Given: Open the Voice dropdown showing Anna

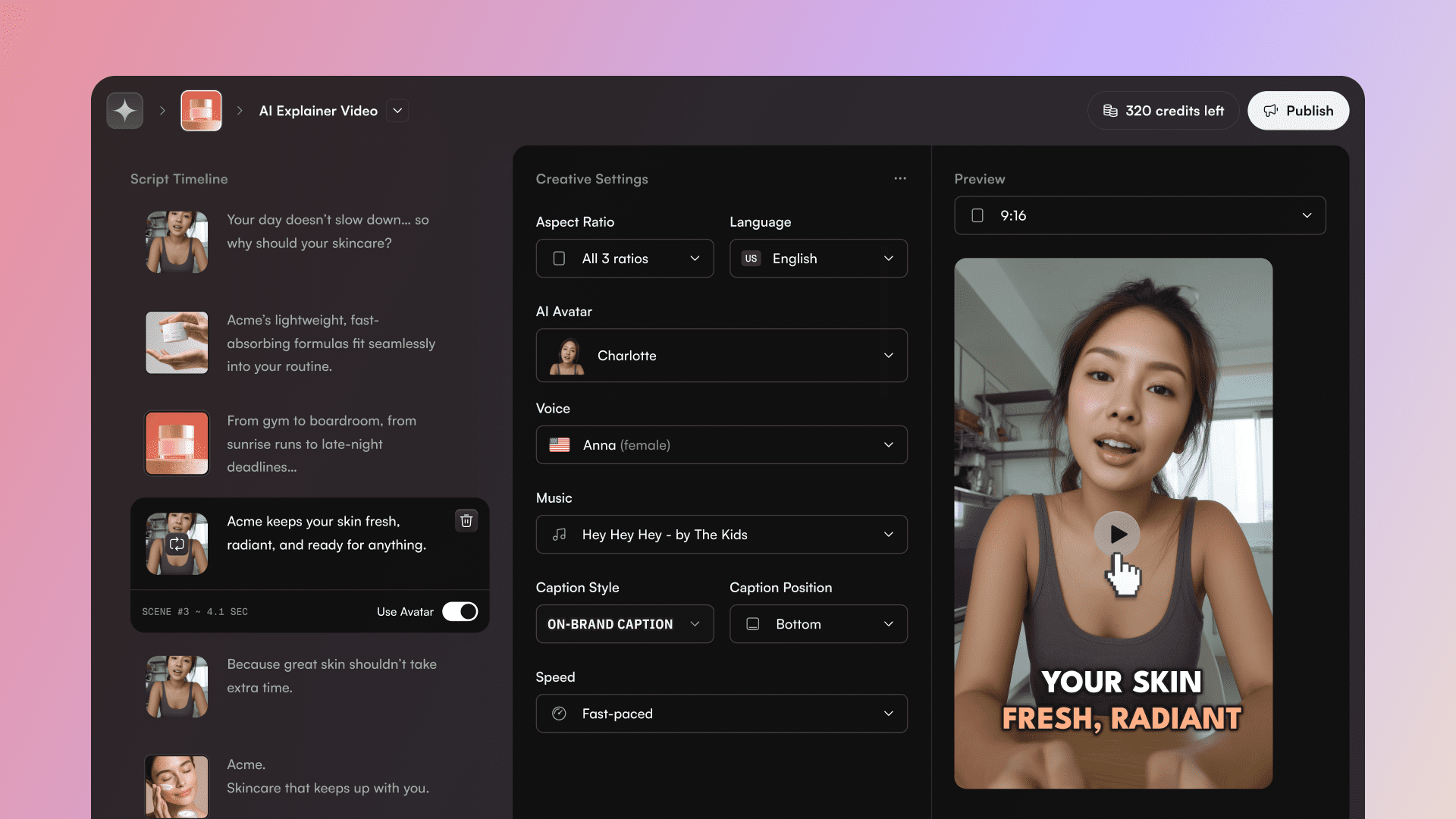Looking at the screenshot, I should coord(721,445).
